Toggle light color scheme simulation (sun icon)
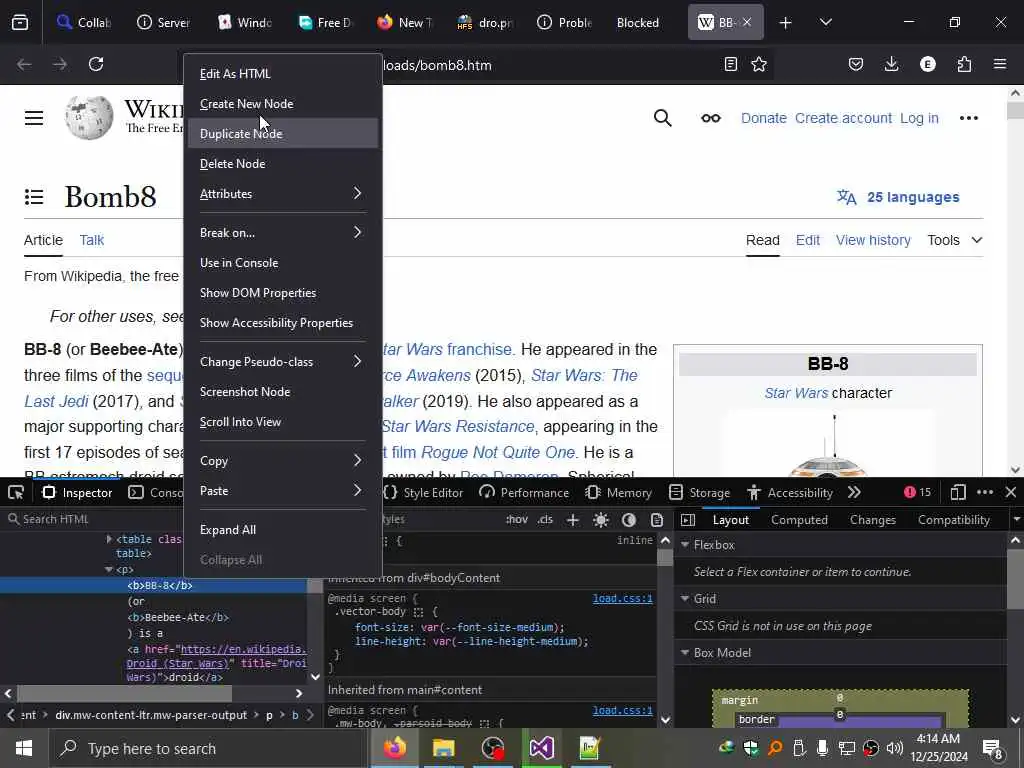Image resolution: width=1024 pixels, height=768 pixels. 601,520
